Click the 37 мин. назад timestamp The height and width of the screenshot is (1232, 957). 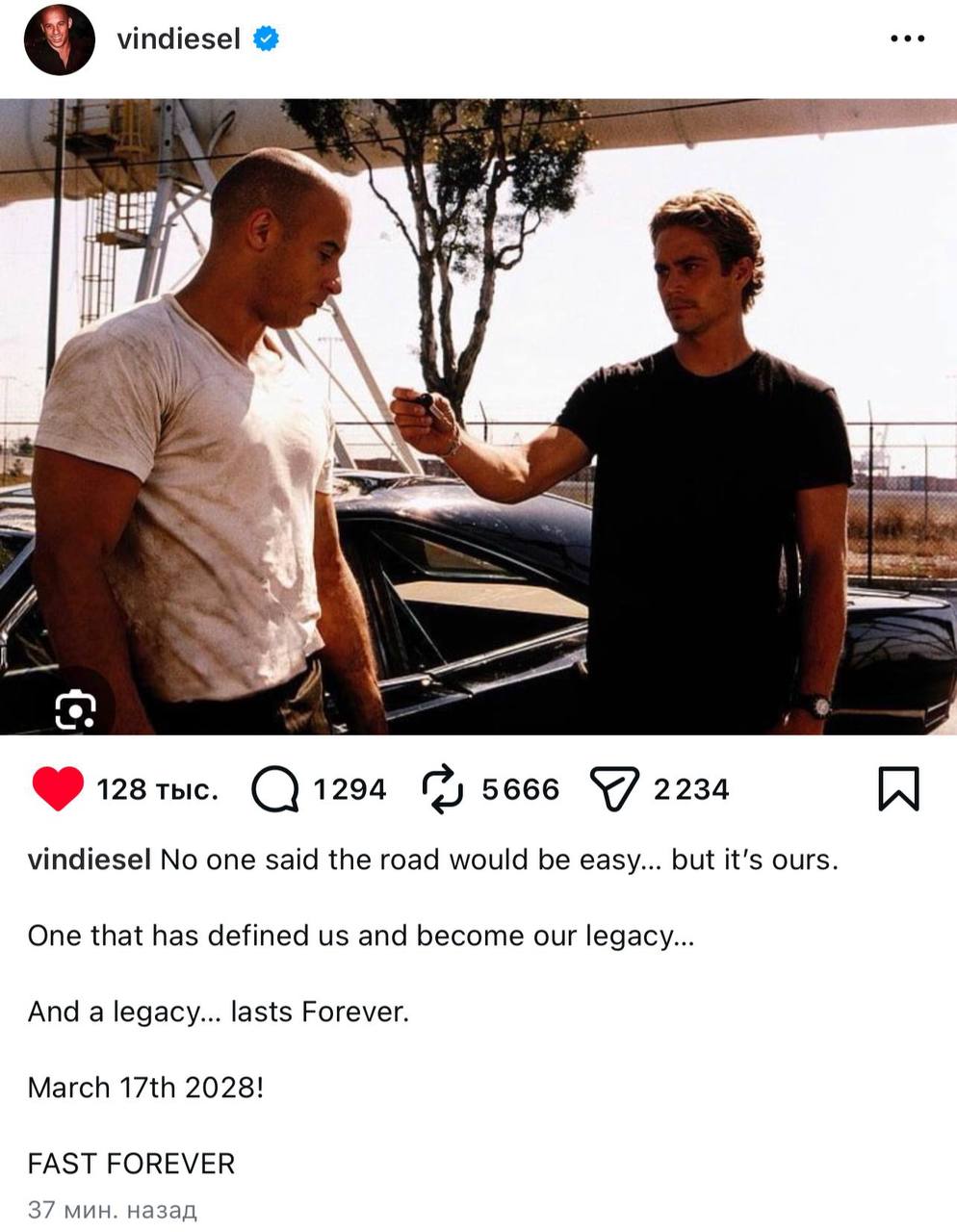tap(112, 1210)
